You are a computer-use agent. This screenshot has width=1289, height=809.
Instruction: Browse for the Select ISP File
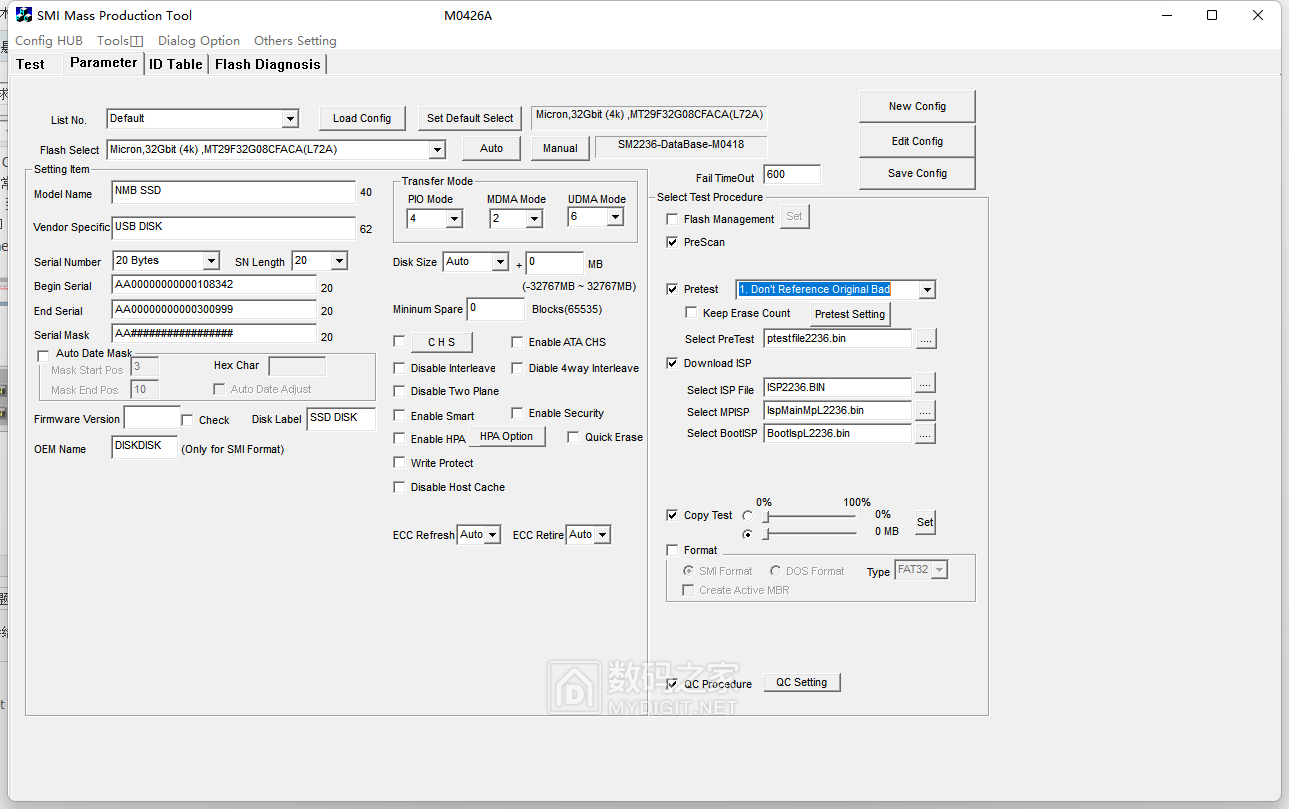925,385
